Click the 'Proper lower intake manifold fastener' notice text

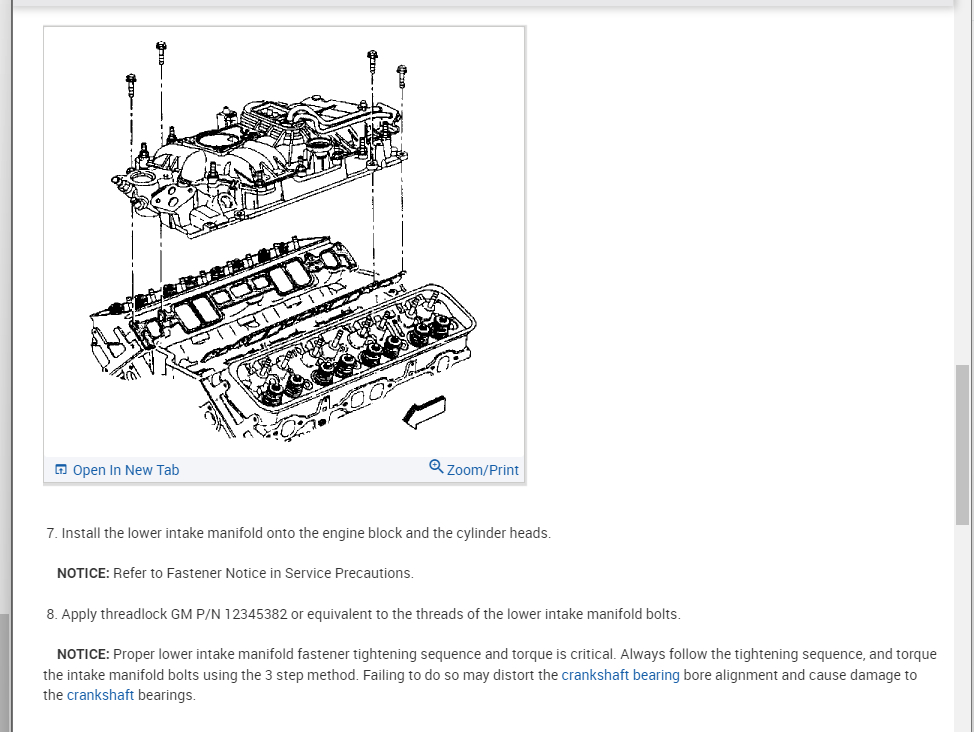489,675
